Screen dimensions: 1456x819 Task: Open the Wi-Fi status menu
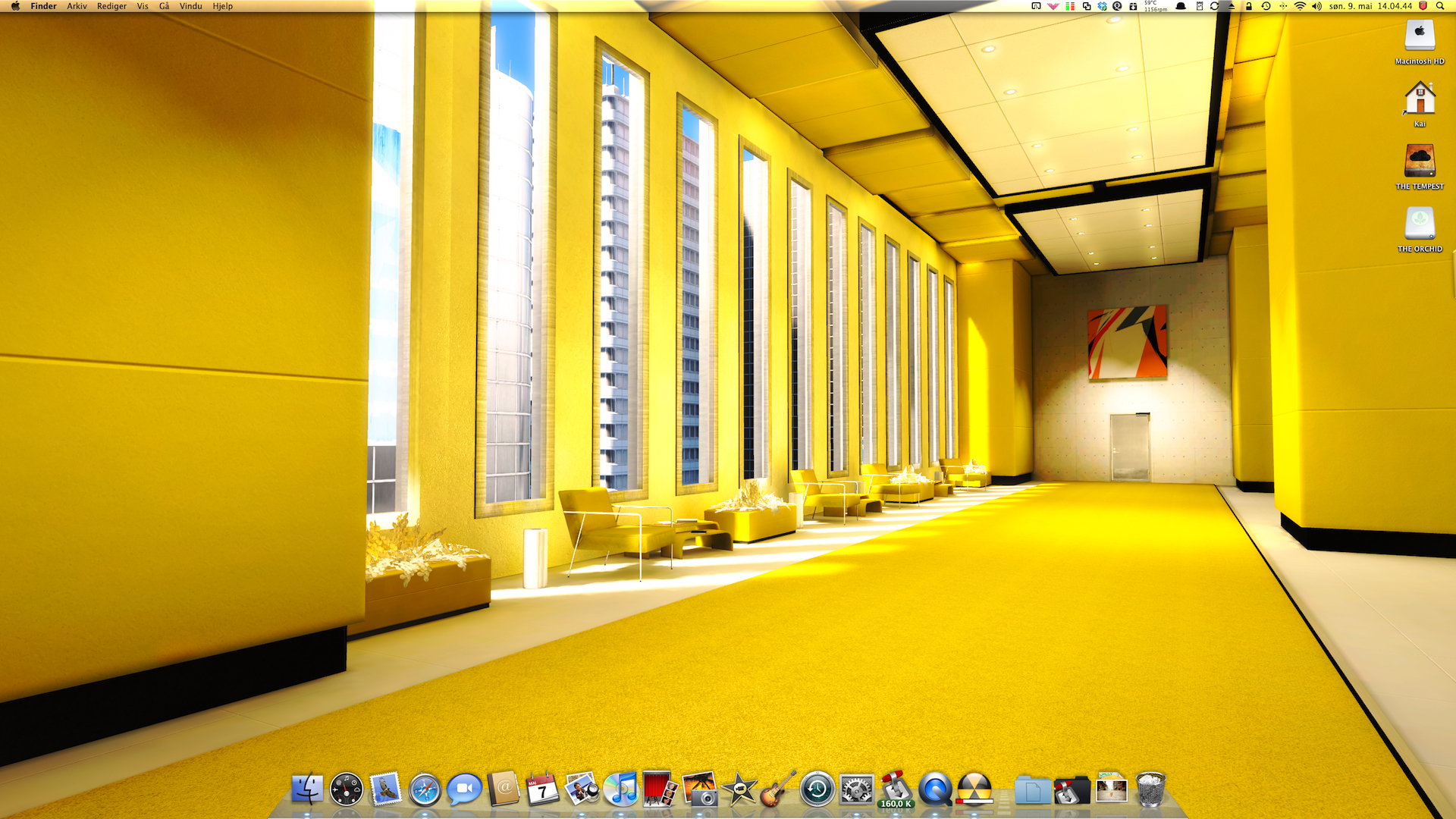(1300, 6)
